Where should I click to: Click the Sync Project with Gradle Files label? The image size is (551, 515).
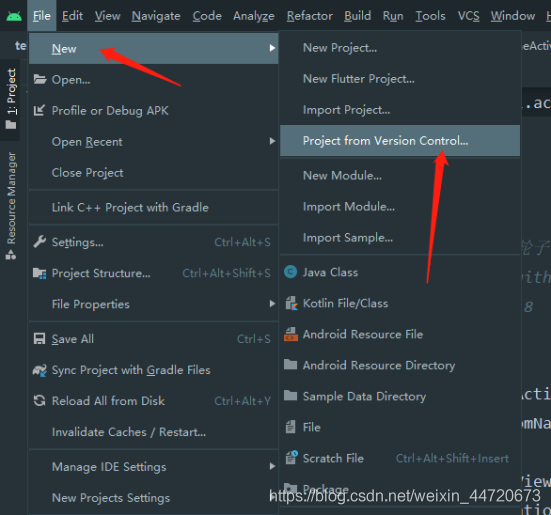click(x=131, y=370)
